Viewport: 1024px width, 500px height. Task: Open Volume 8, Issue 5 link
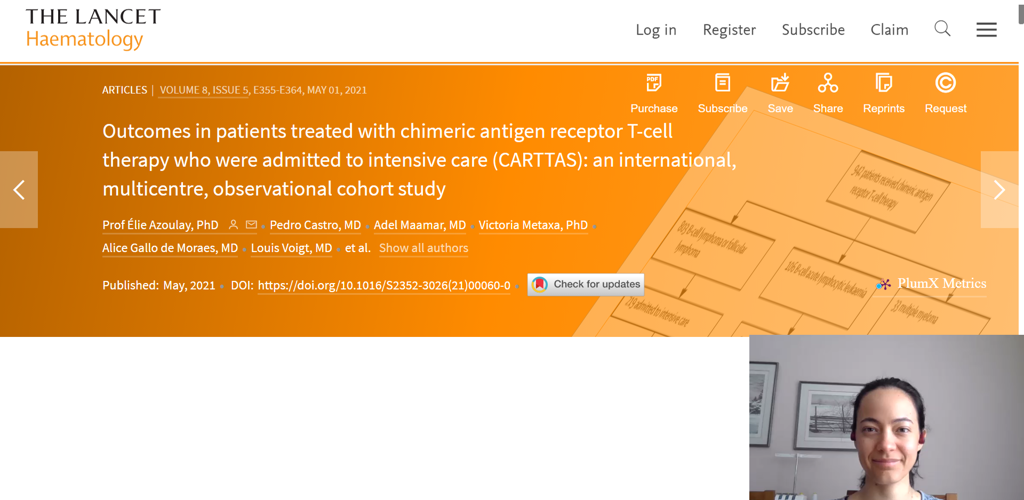pos(204,90)
